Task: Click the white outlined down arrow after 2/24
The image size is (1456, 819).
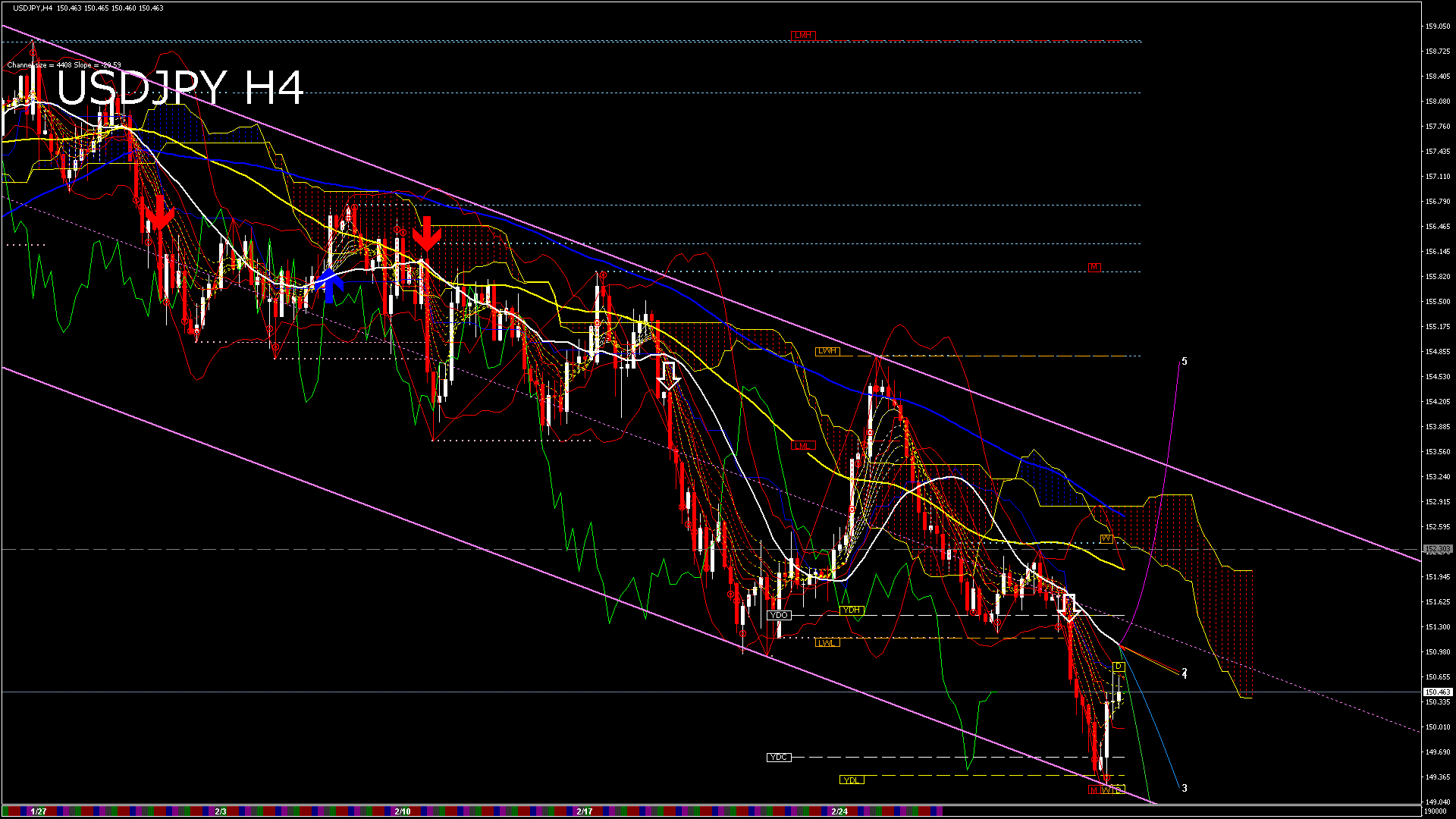Action: [x=1069, y=608]
